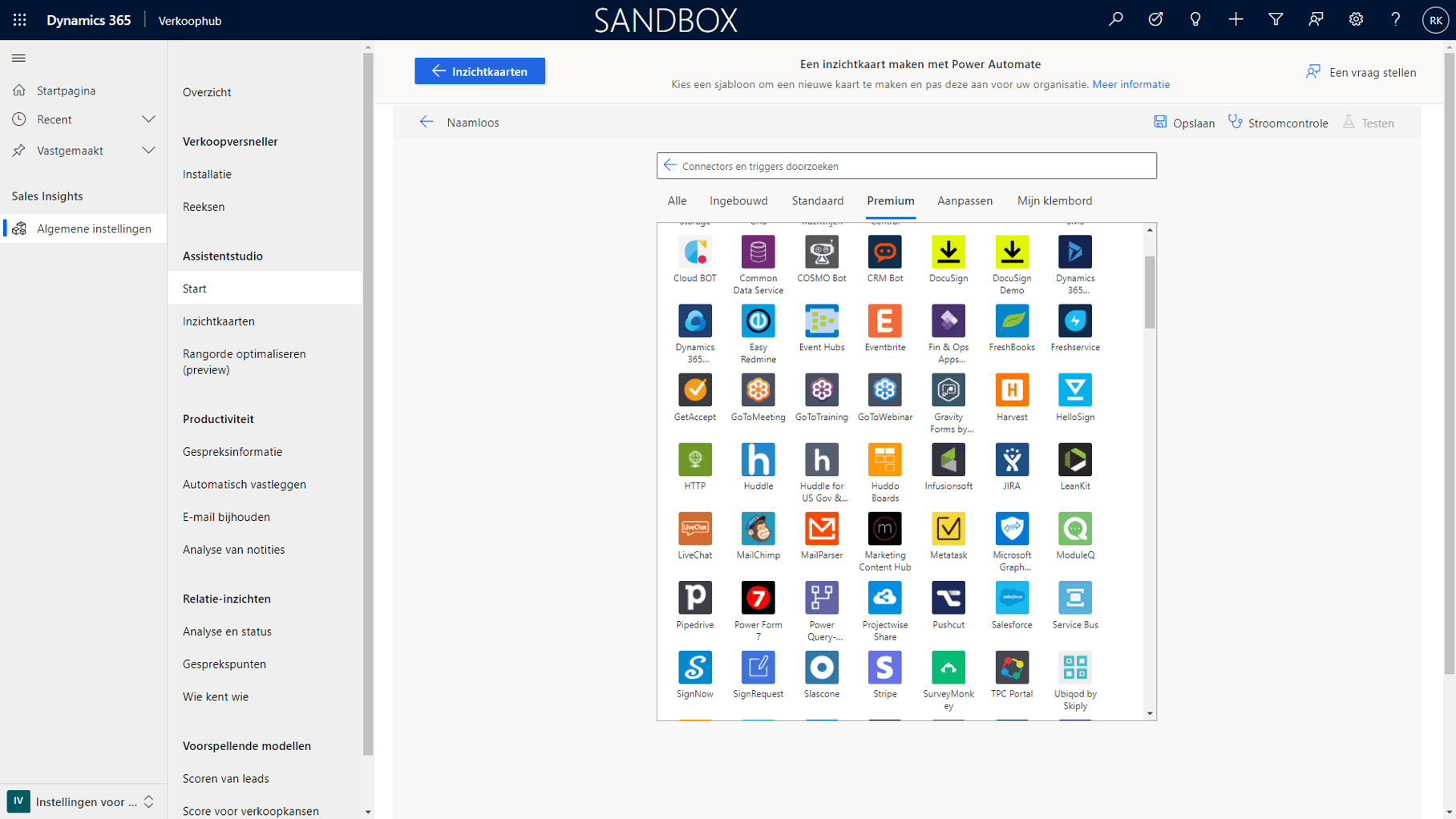Select the Pipedrive connector
The image size is (1456, 819).
pyautogui.click(x=694, y=598)
